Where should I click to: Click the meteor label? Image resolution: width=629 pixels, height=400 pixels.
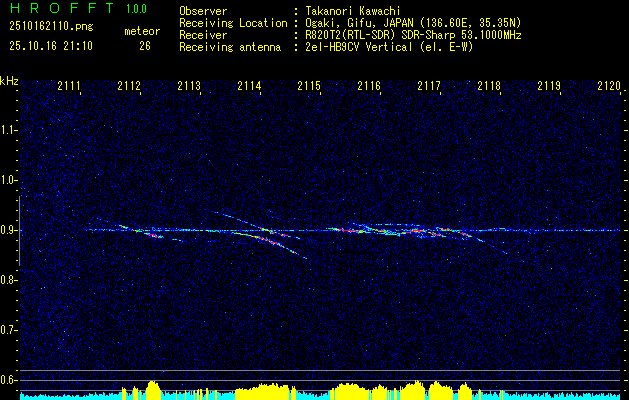point(142,32)
